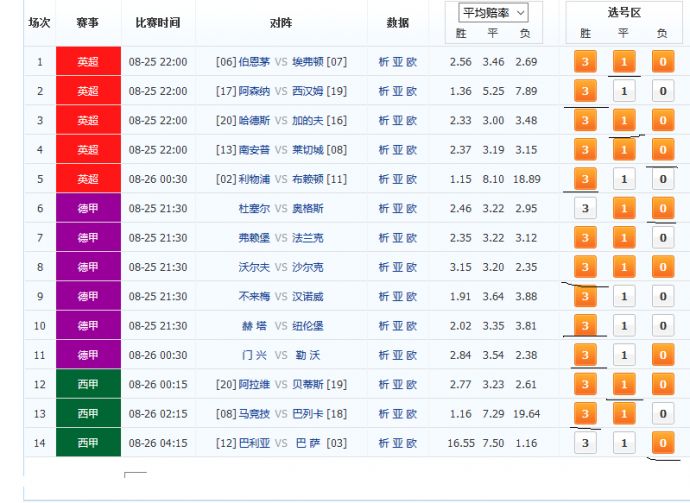Click the green 西甲 league tag in row 12
Screen dimensions: 690x503
[x=88, y=384]
